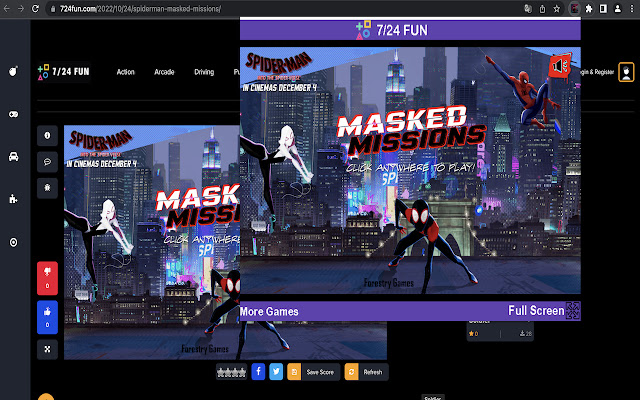Rate the game using the star rating
640x400 pixels.
pyautogui.click(x=231, y=372)
